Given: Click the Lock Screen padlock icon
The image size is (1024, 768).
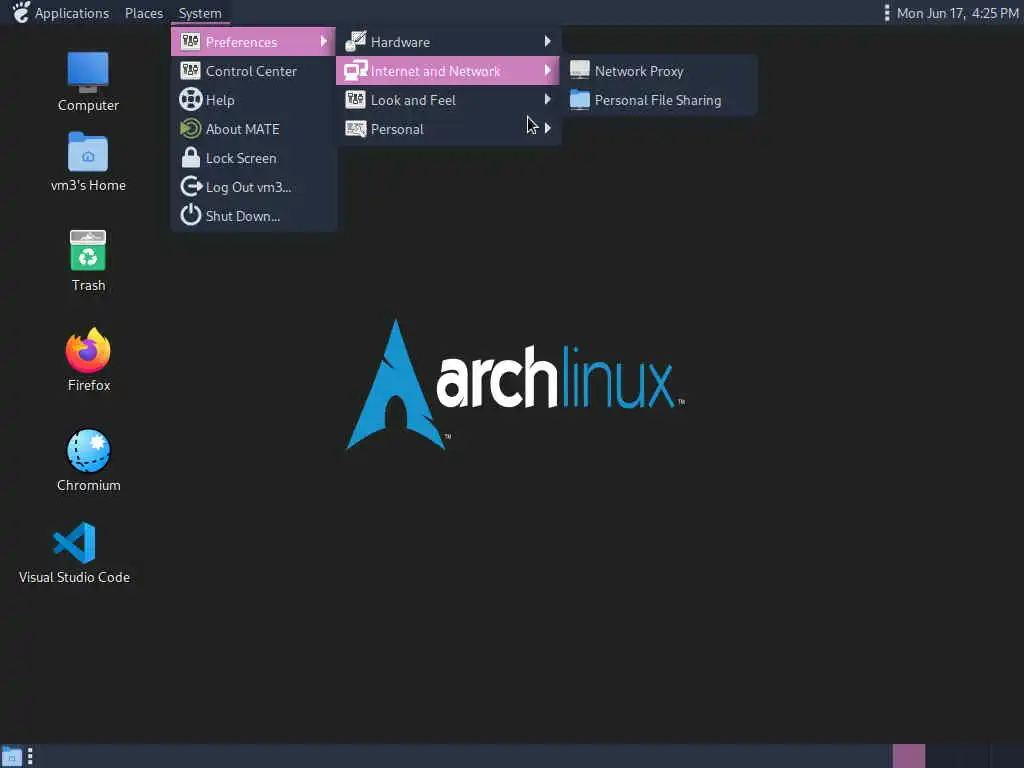Looking at the screenshot, I should [x=190, y=157].
